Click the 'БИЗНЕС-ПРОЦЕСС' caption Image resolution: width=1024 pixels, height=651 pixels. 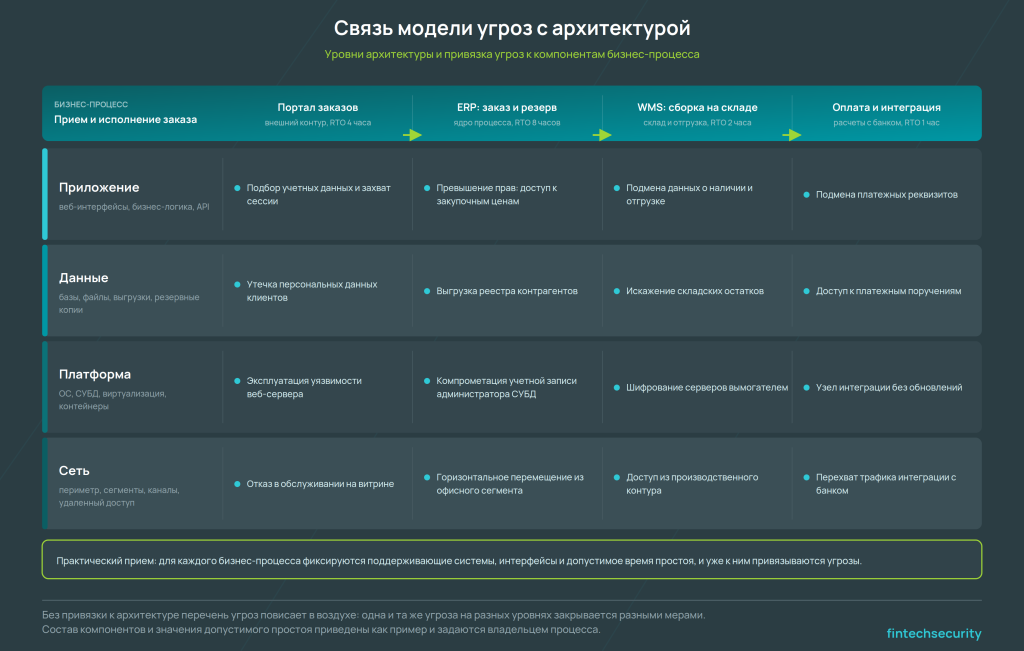[x=91, y=104]
